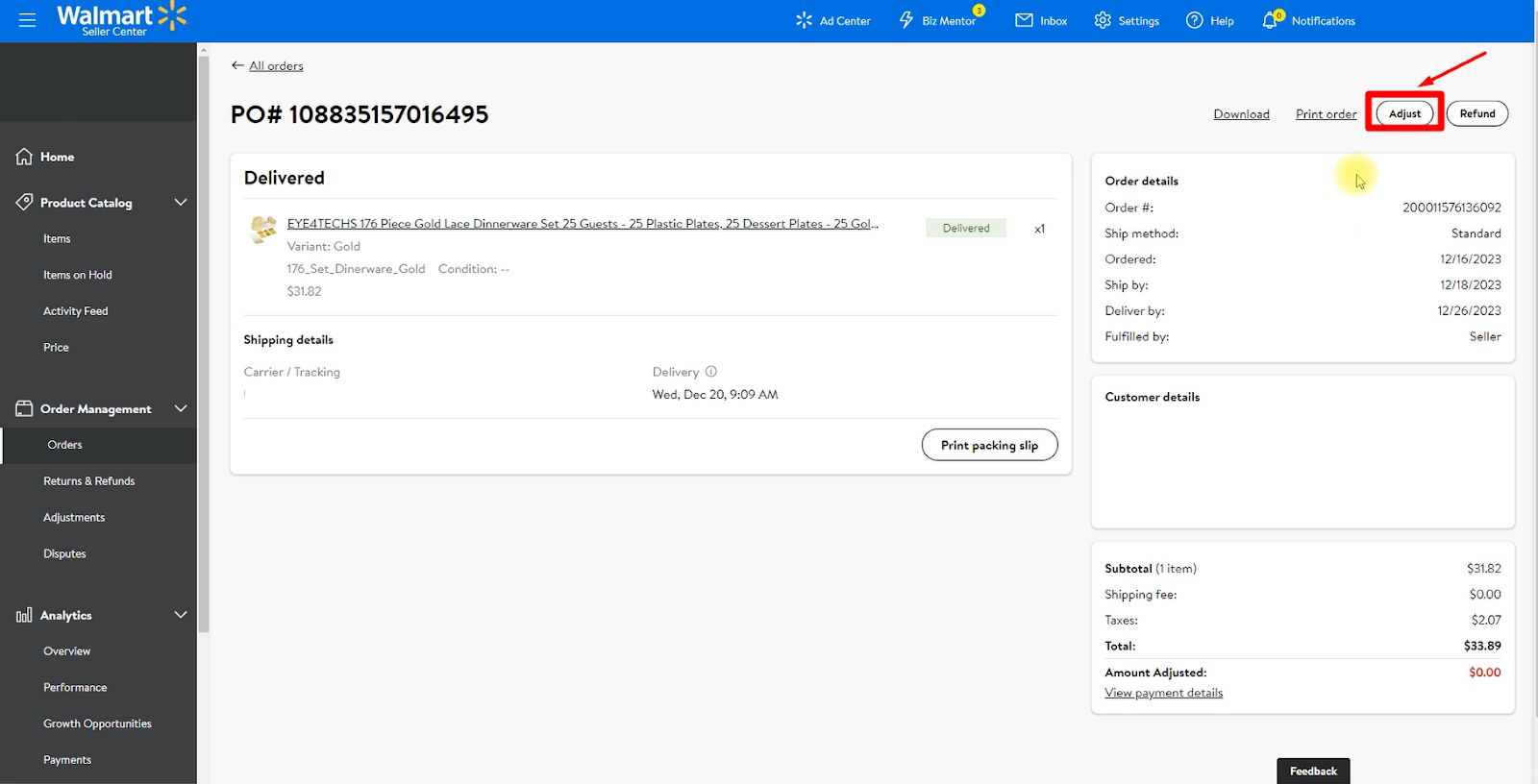
Task: Click the Home house icon in sidebar
Action: (24, 157)
